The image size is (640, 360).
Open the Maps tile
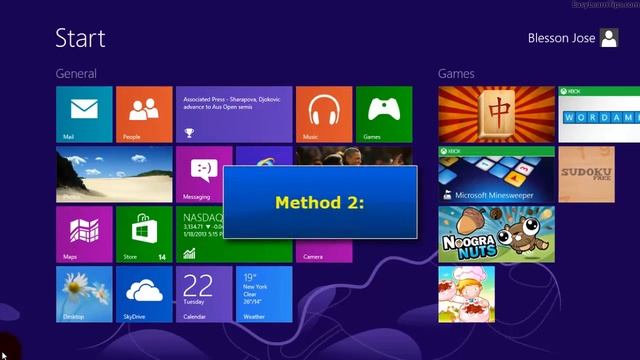pyautogui.click(x=84, y=234)
